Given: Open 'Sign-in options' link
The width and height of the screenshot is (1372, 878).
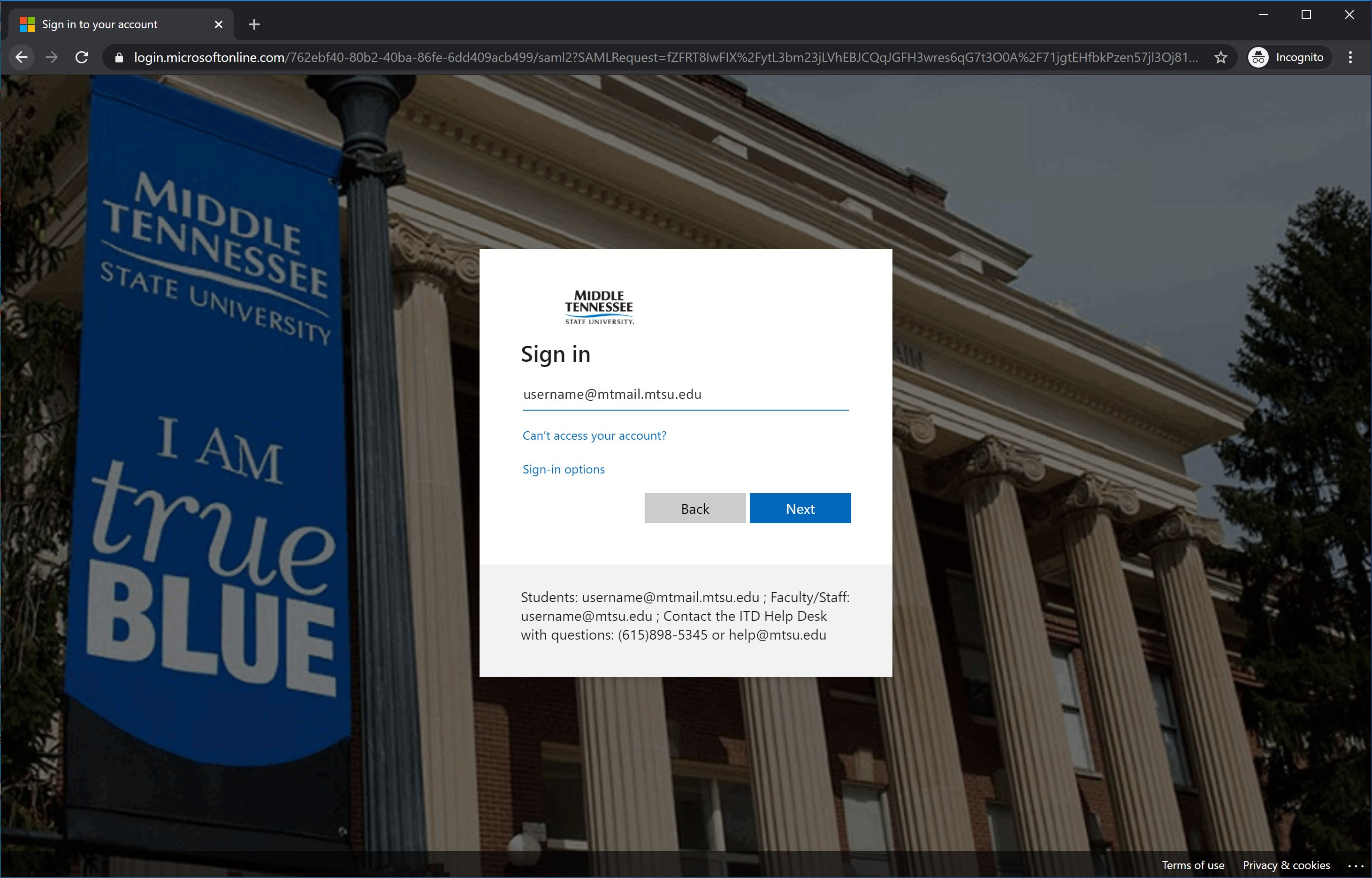Looking at the screenshot, I should (x=563, y=469).
